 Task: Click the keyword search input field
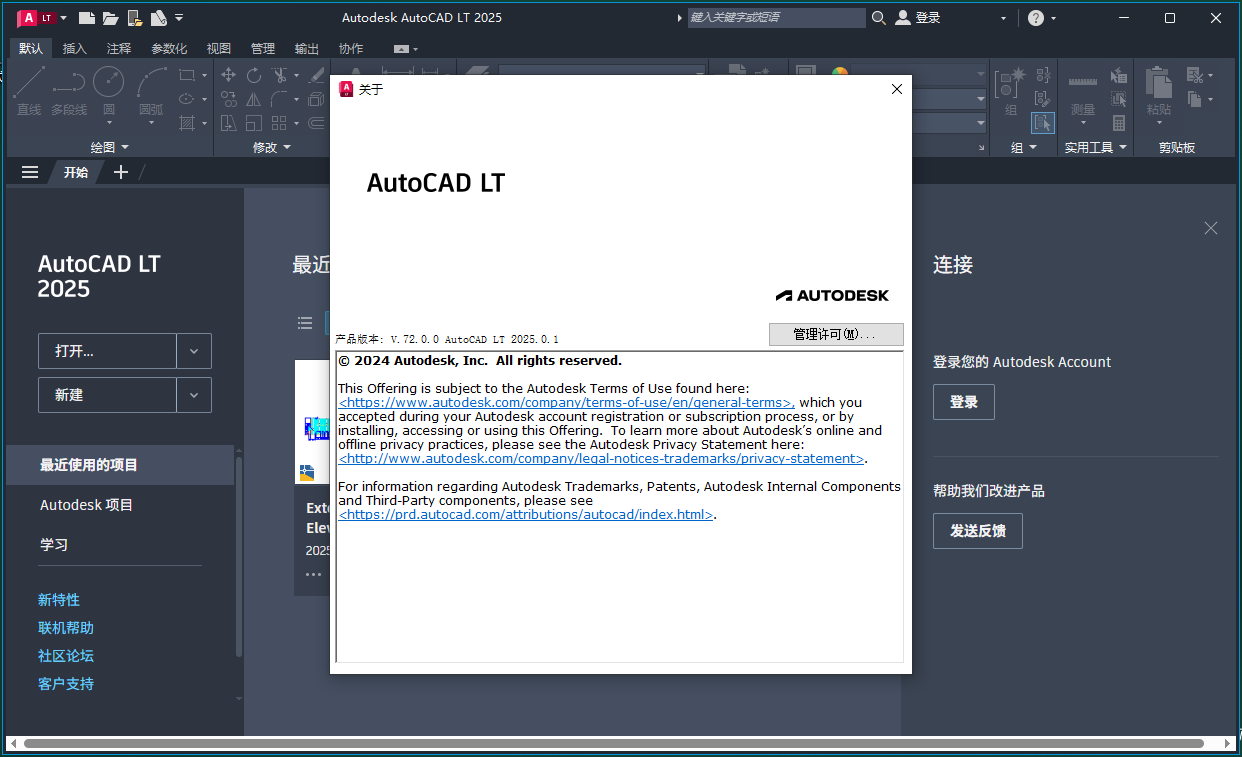click(x=776, y=17)
